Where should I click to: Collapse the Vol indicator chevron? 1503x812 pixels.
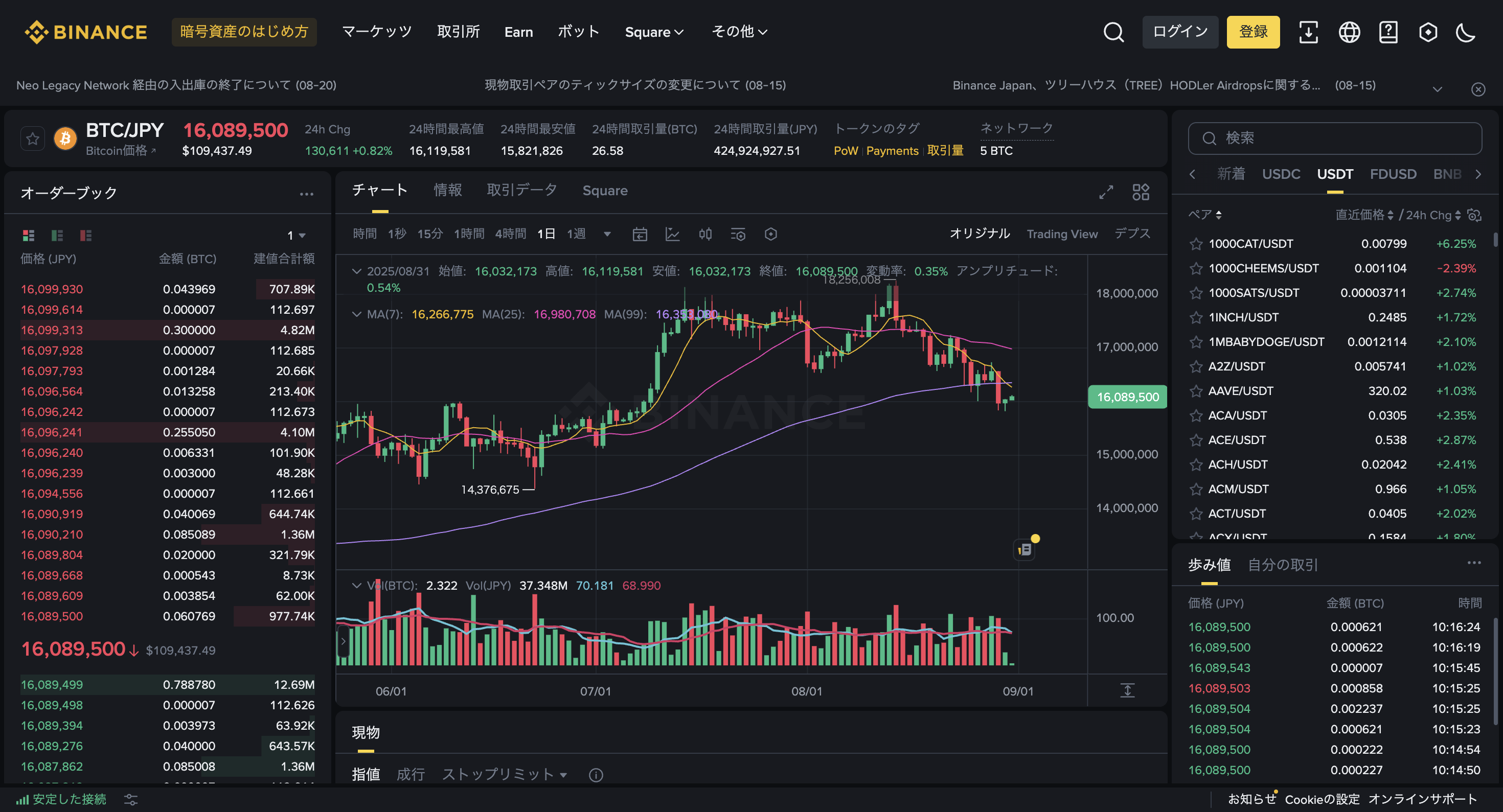tap(356, 586)
